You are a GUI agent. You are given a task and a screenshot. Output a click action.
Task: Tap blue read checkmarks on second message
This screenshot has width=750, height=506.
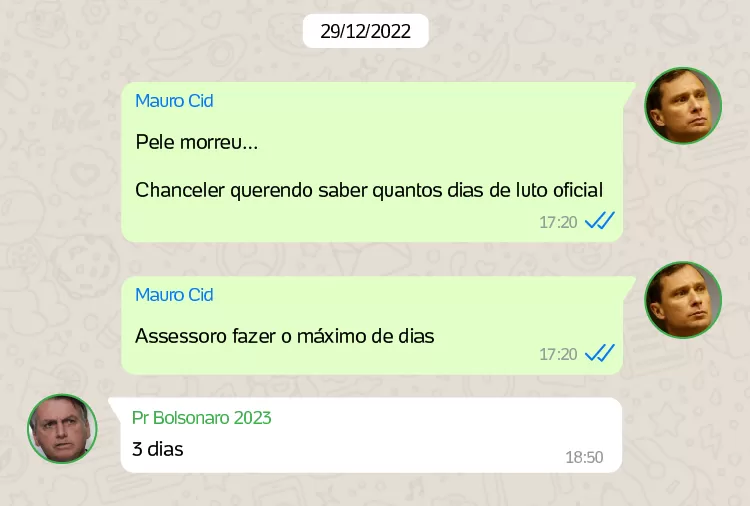click(600, 353)
